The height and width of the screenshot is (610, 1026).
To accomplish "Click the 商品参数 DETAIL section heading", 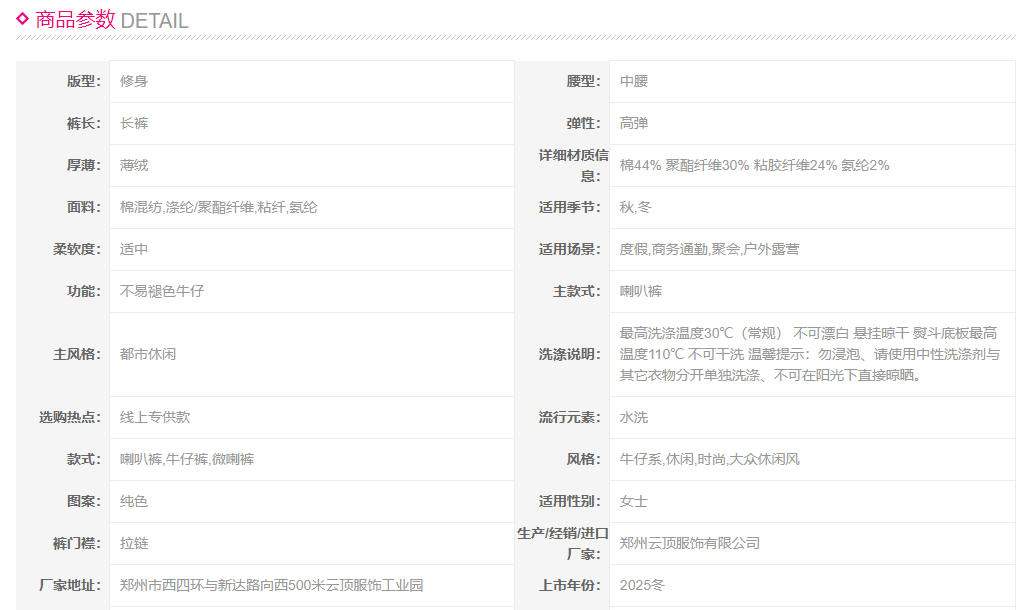I will click(x=111, y=20).
